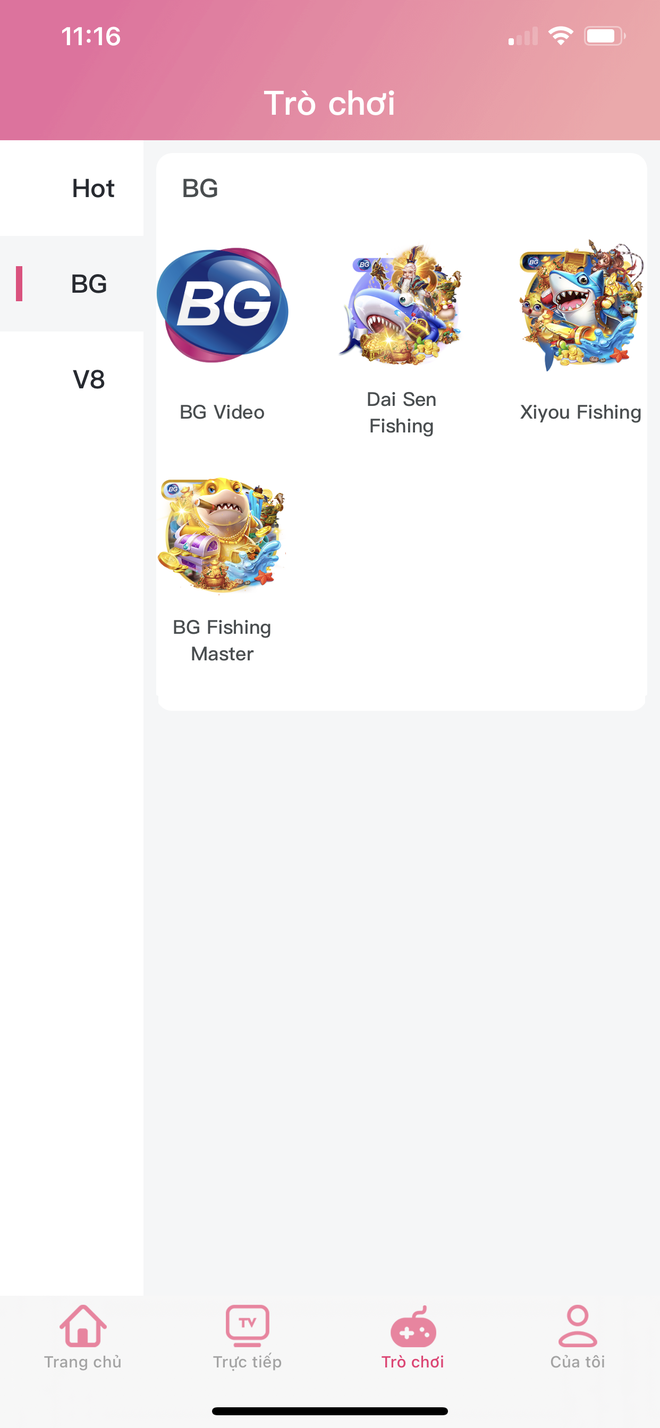The height and width of the screenshot is (1428, 660).
Task: Tap the "Dai Sen Fishing" game name
Action: (401, 412)
